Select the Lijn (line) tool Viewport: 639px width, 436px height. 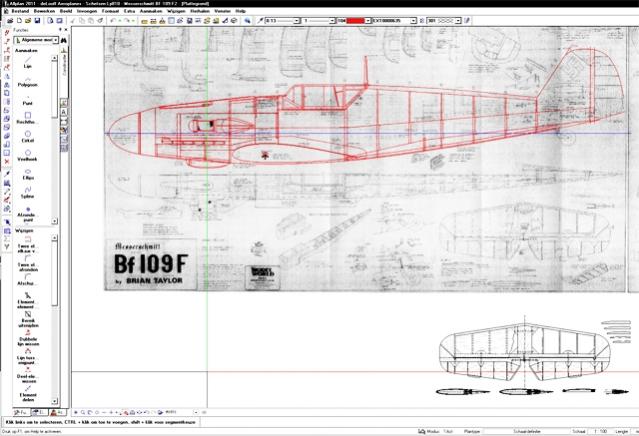click(x=27, y=62)
